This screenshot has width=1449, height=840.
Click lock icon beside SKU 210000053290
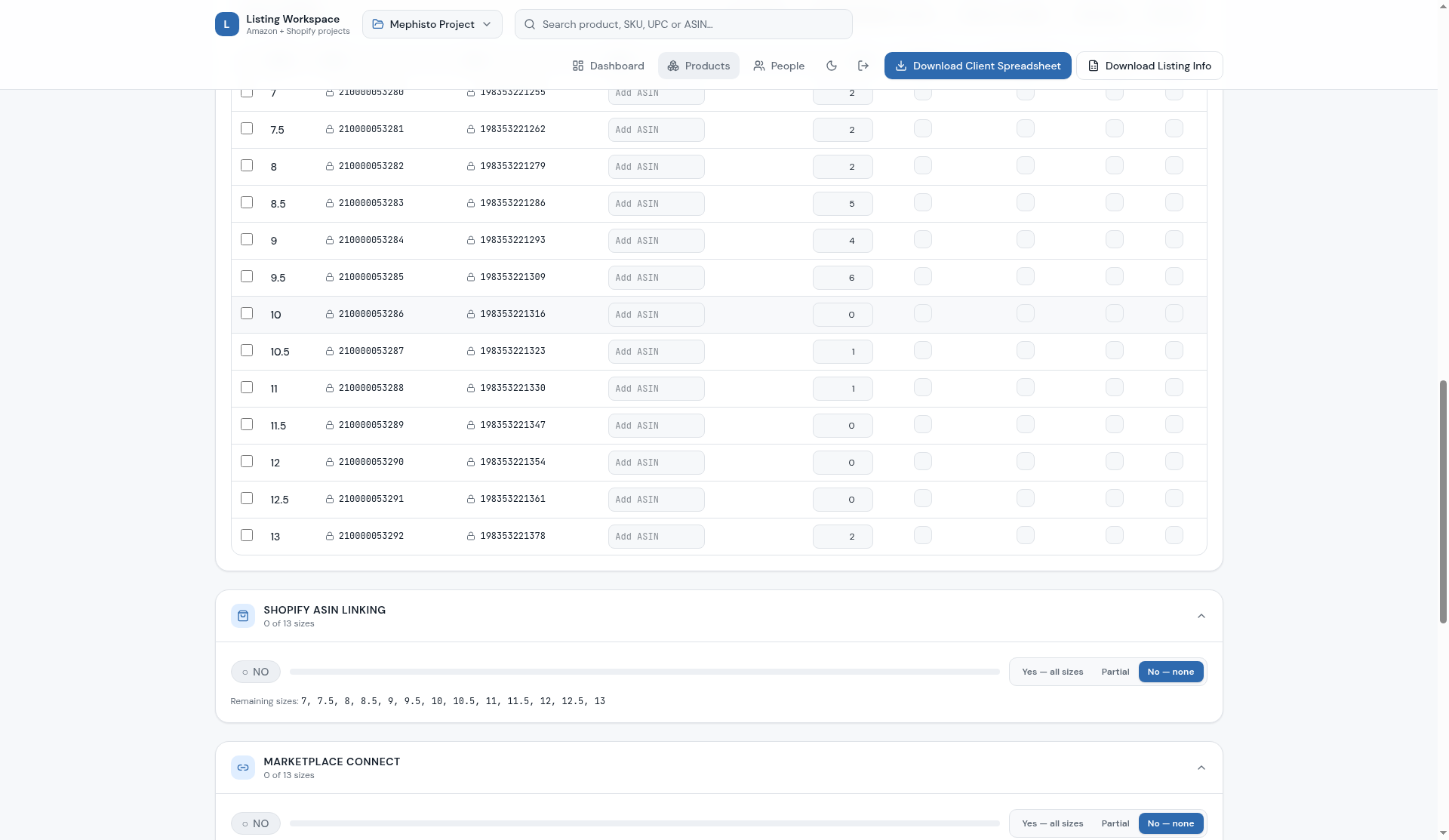330,462
